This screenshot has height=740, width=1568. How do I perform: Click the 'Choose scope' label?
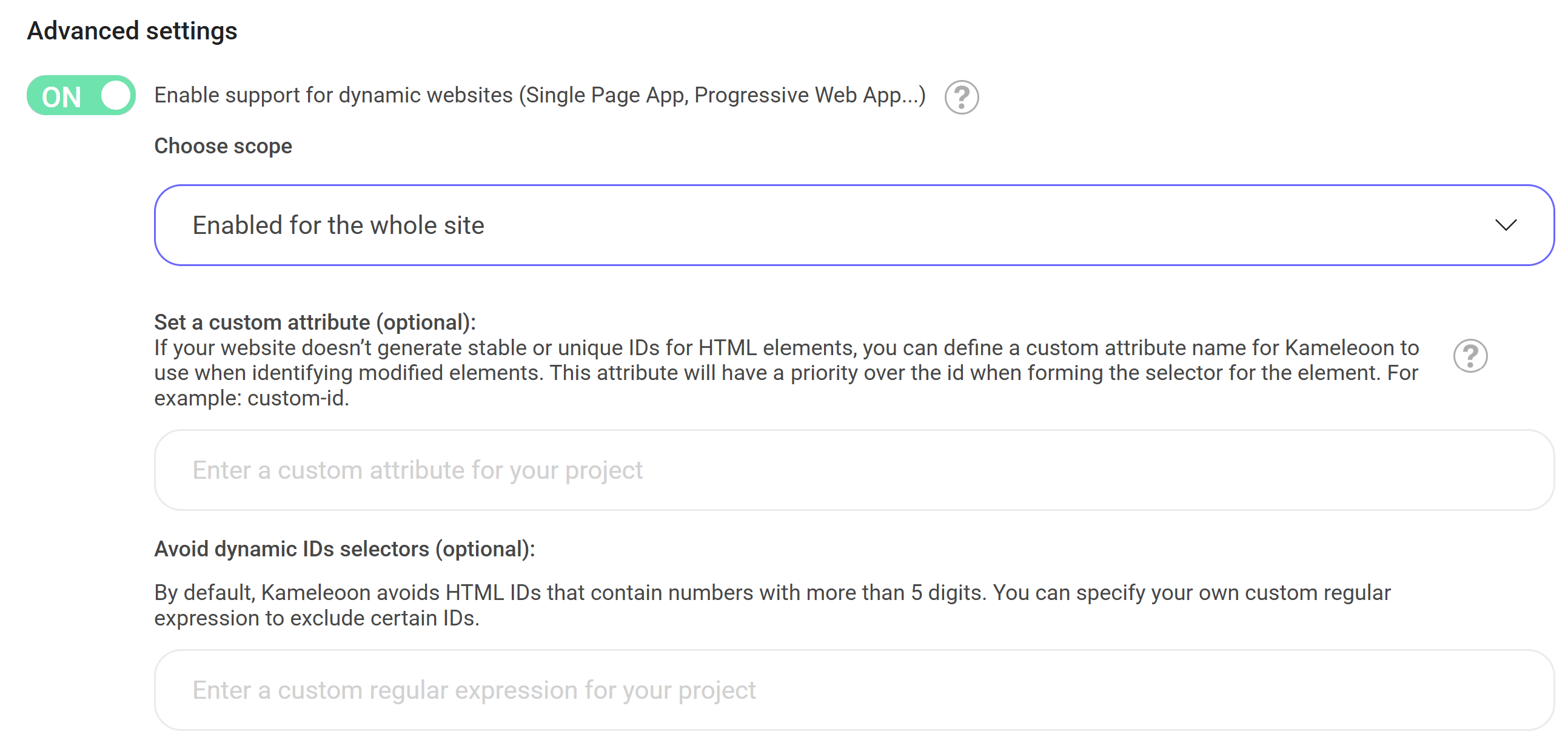[x=223, y=146]
